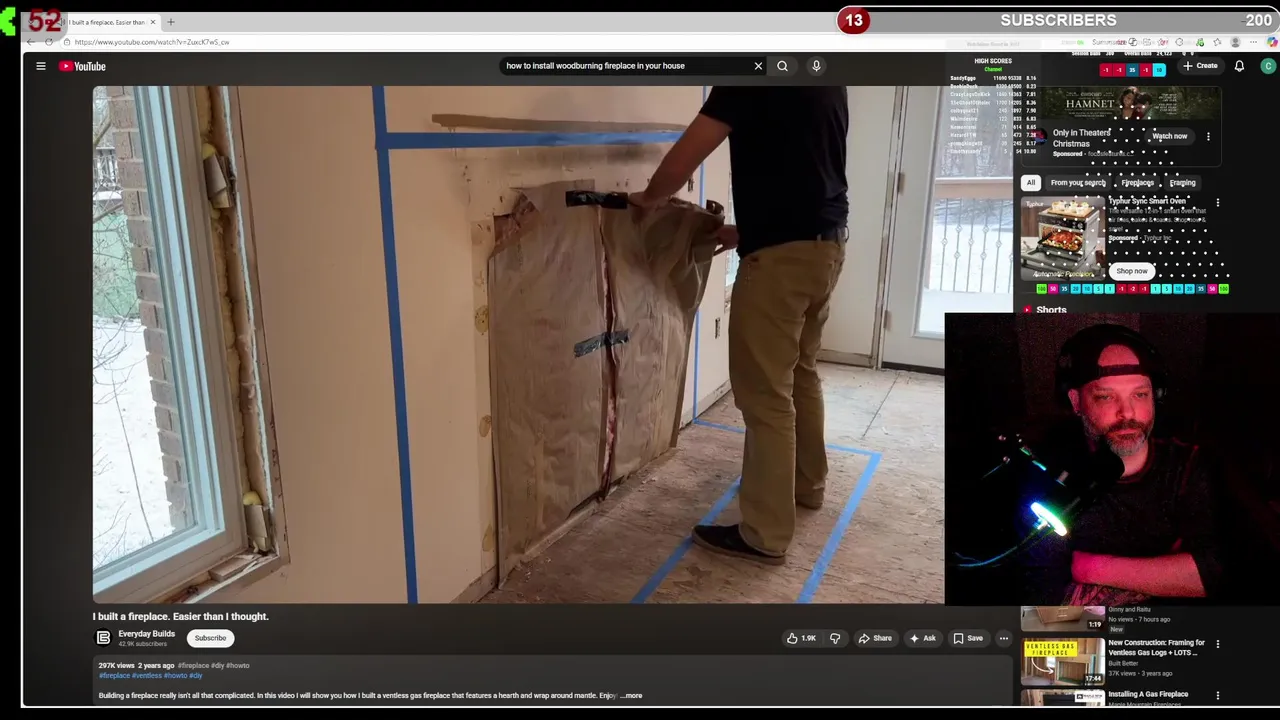
Task: Open the browser Copilot icon
Action: coord(1272,42)
